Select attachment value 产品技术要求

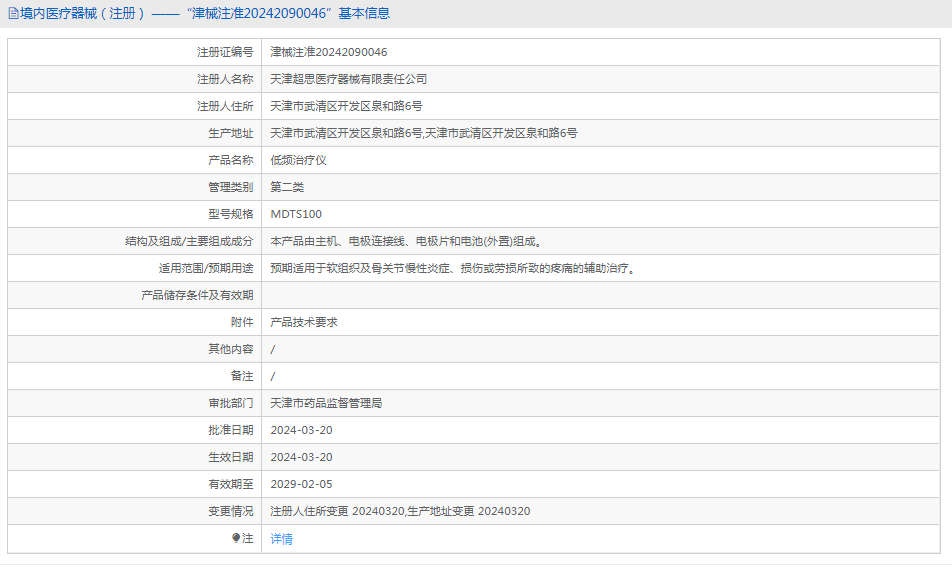pyautogui.click(x=304, y=322)
